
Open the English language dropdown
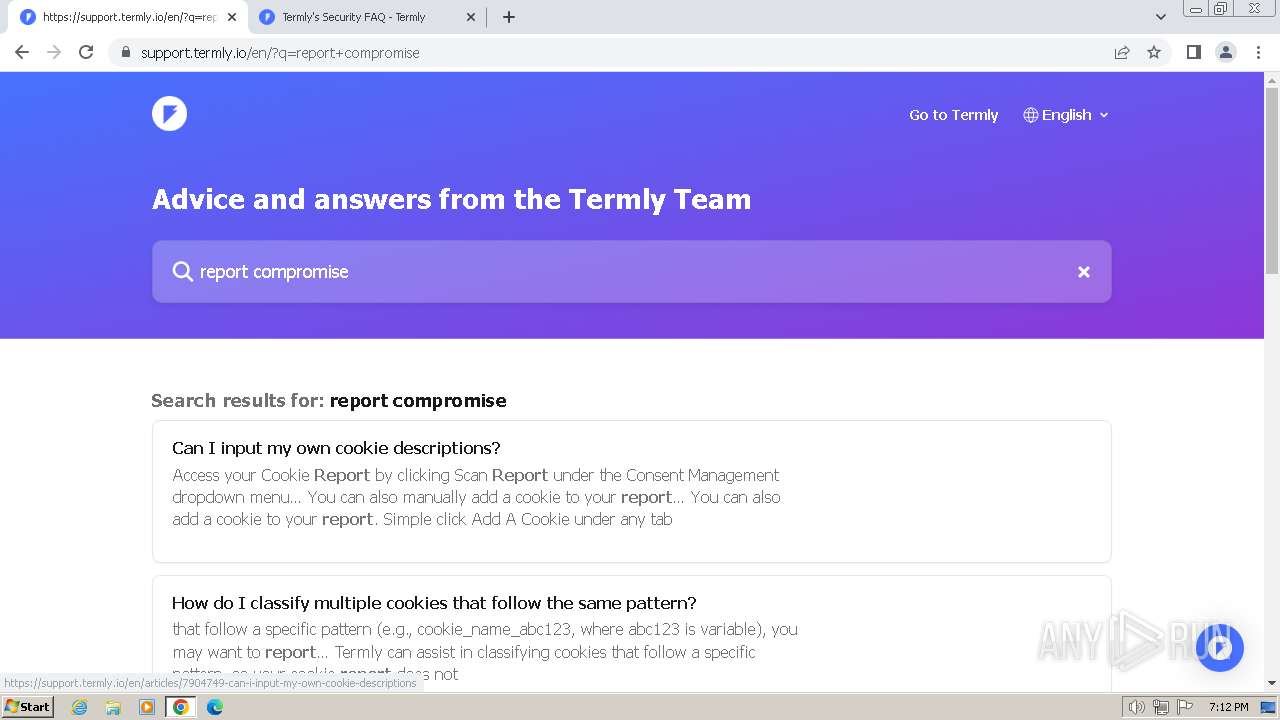click(x=1066, y=115)
